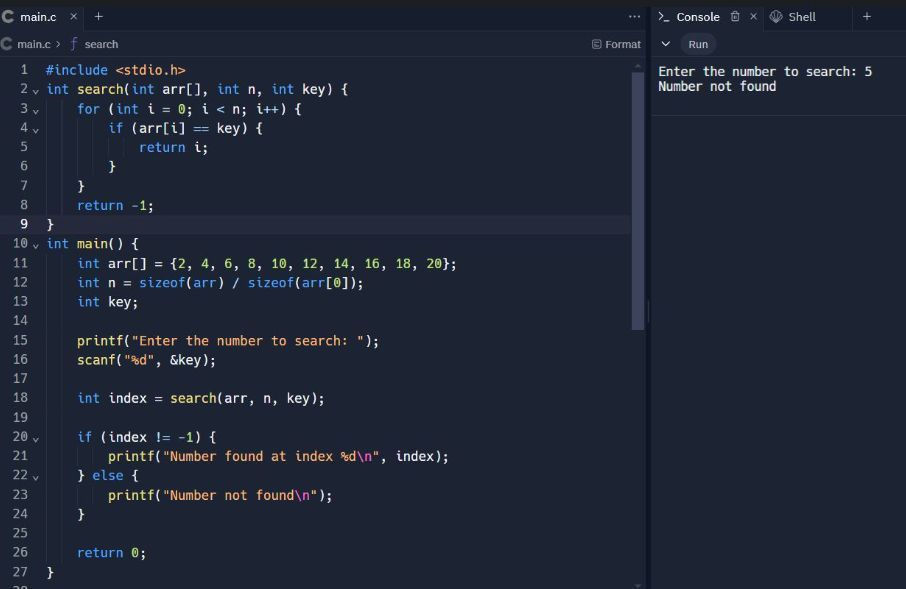Click the 'printf("Enter the number to search: ");' line
Screen dimensions: 906x589
pos(228,341)
